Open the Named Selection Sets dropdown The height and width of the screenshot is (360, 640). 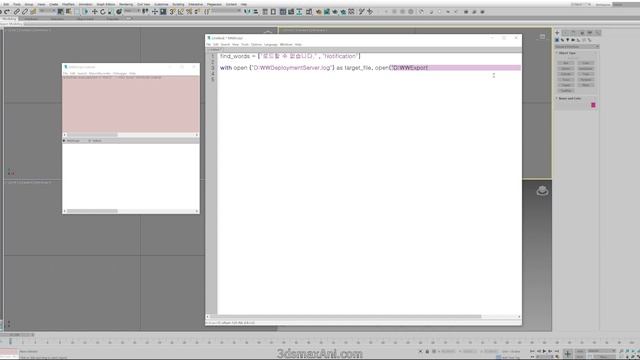225,11
